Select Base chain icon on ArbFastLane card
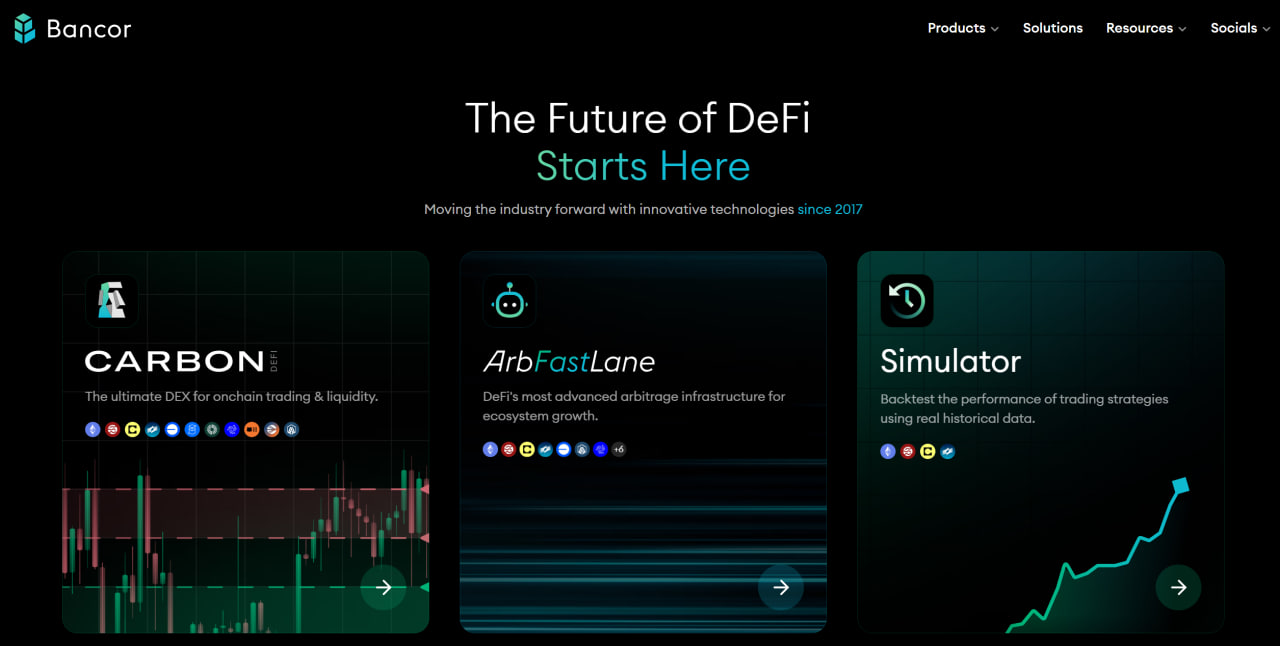Screen dimensions: 1280x646 click(563, 449)
